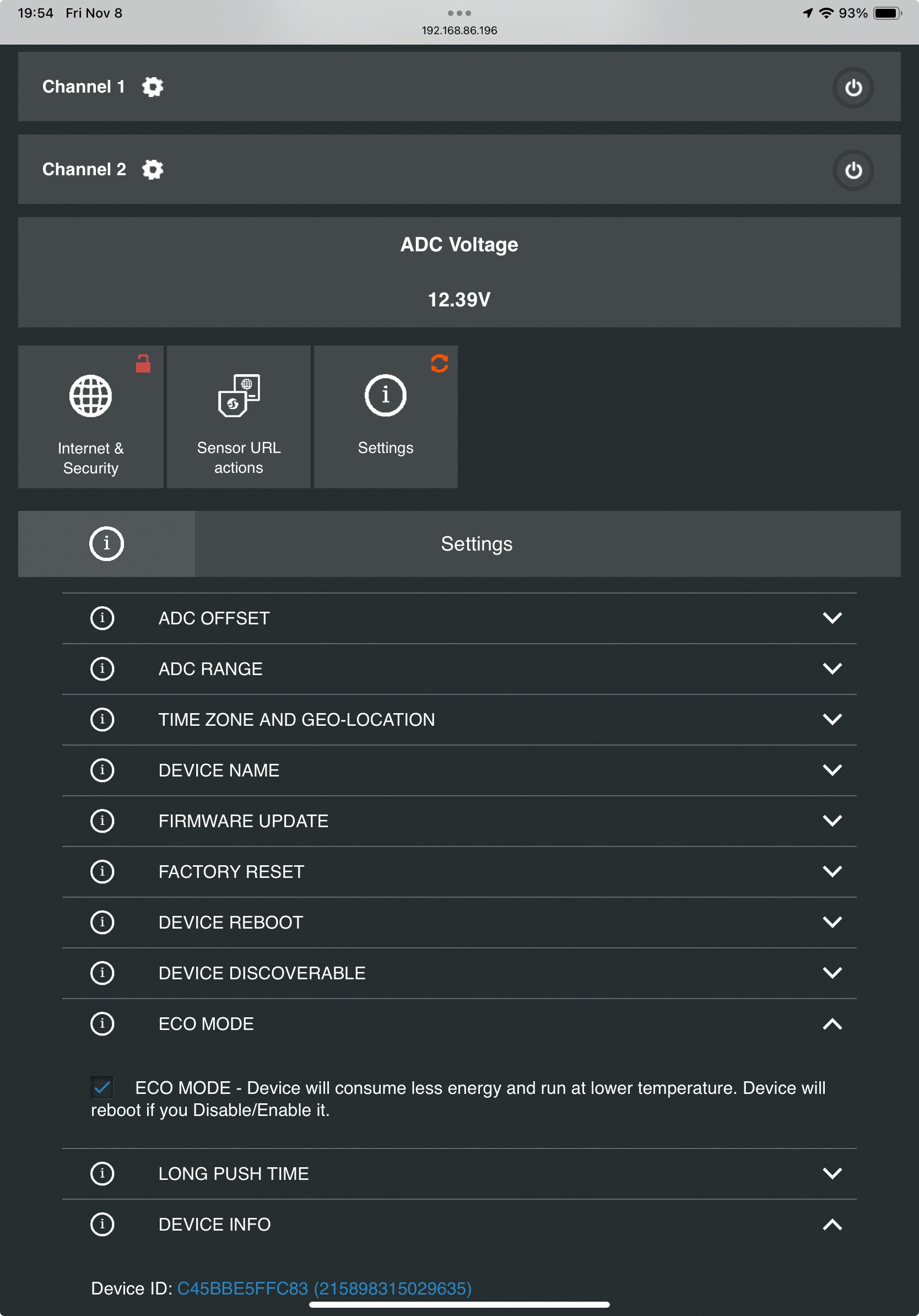
Task: Click the ADC Voltage reading panel
Action: coord(459,272)
